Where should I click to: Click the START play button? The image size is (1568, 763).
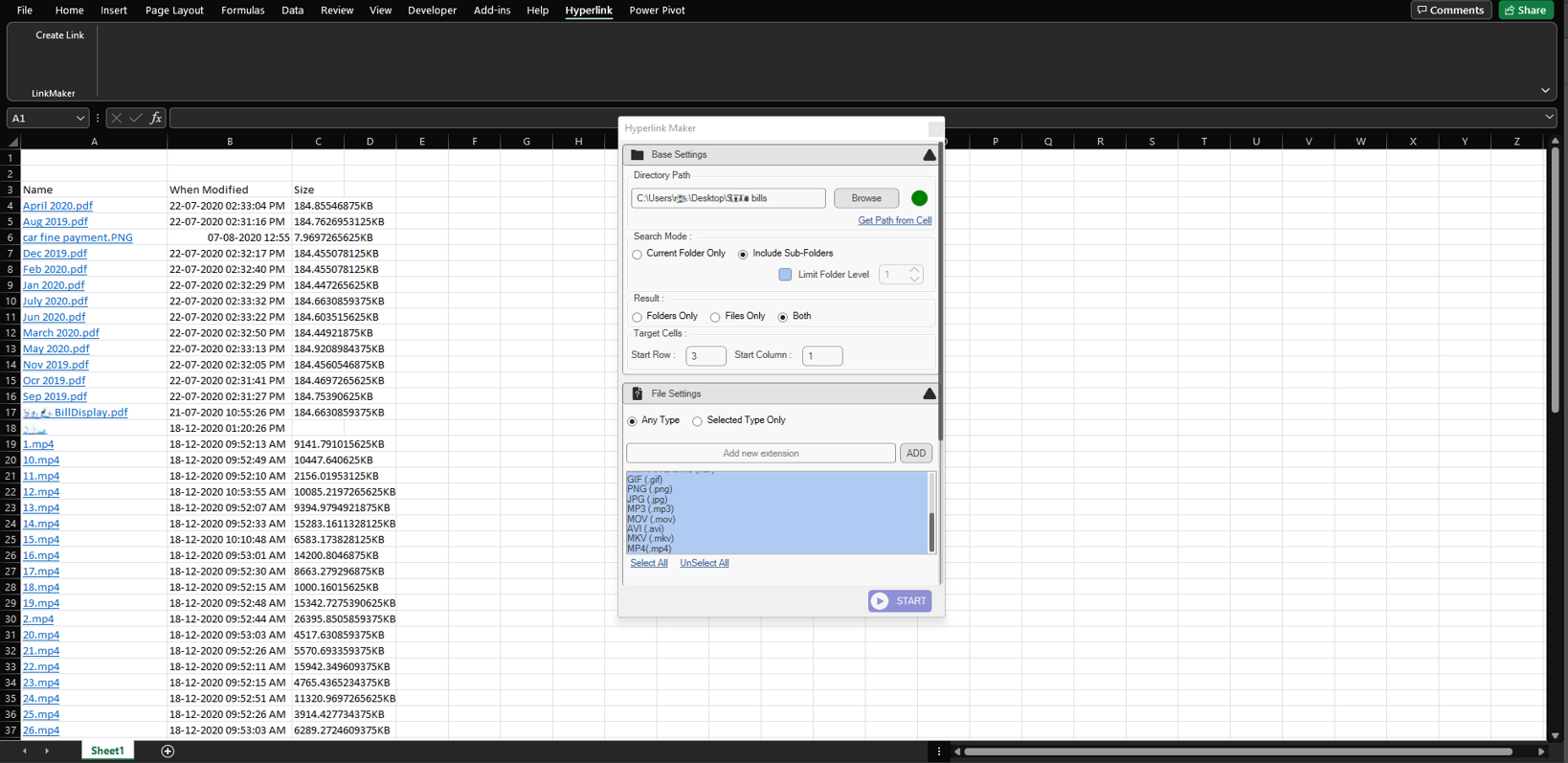(x=899, y=601)
